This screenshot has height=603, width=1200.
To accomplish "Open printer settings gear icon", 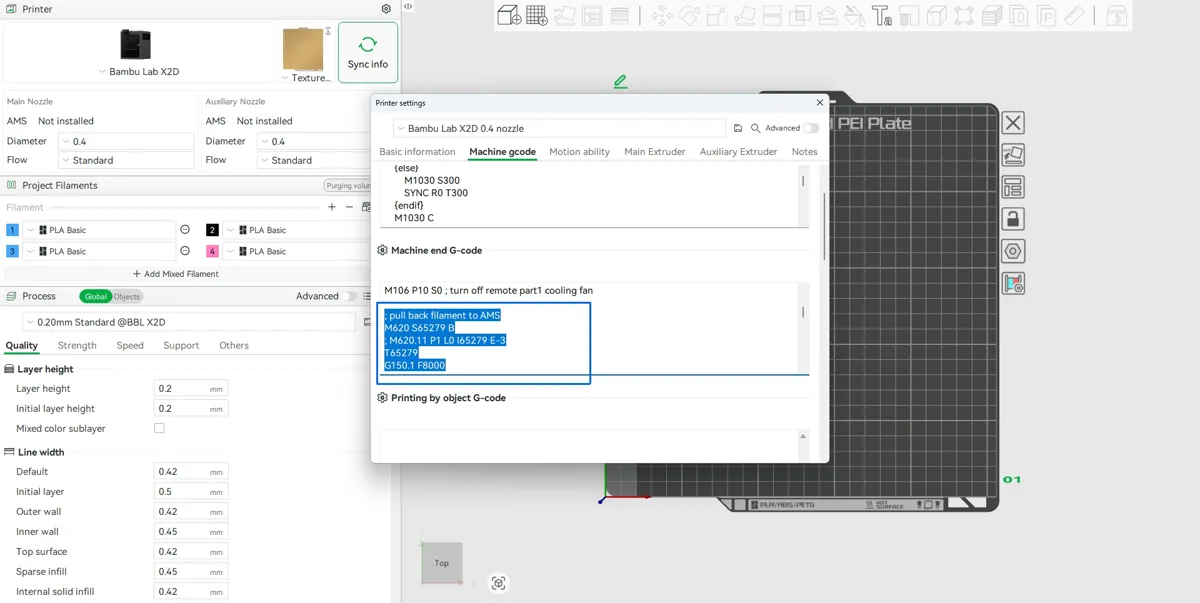I will click(x=386, y=9).
